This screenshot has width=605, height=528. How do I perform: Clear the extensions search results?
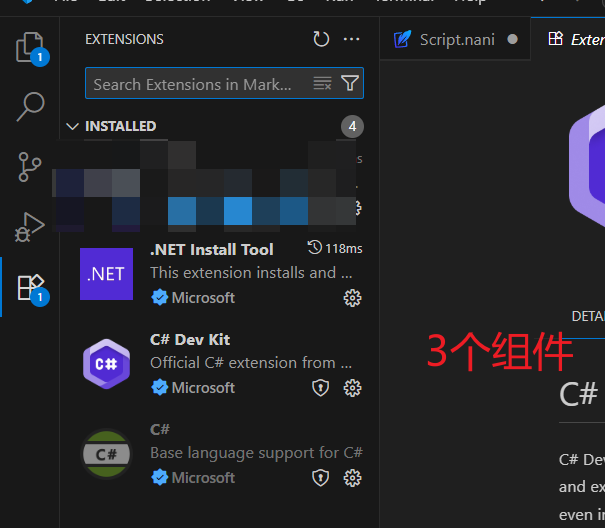click(x=323, y=83)
